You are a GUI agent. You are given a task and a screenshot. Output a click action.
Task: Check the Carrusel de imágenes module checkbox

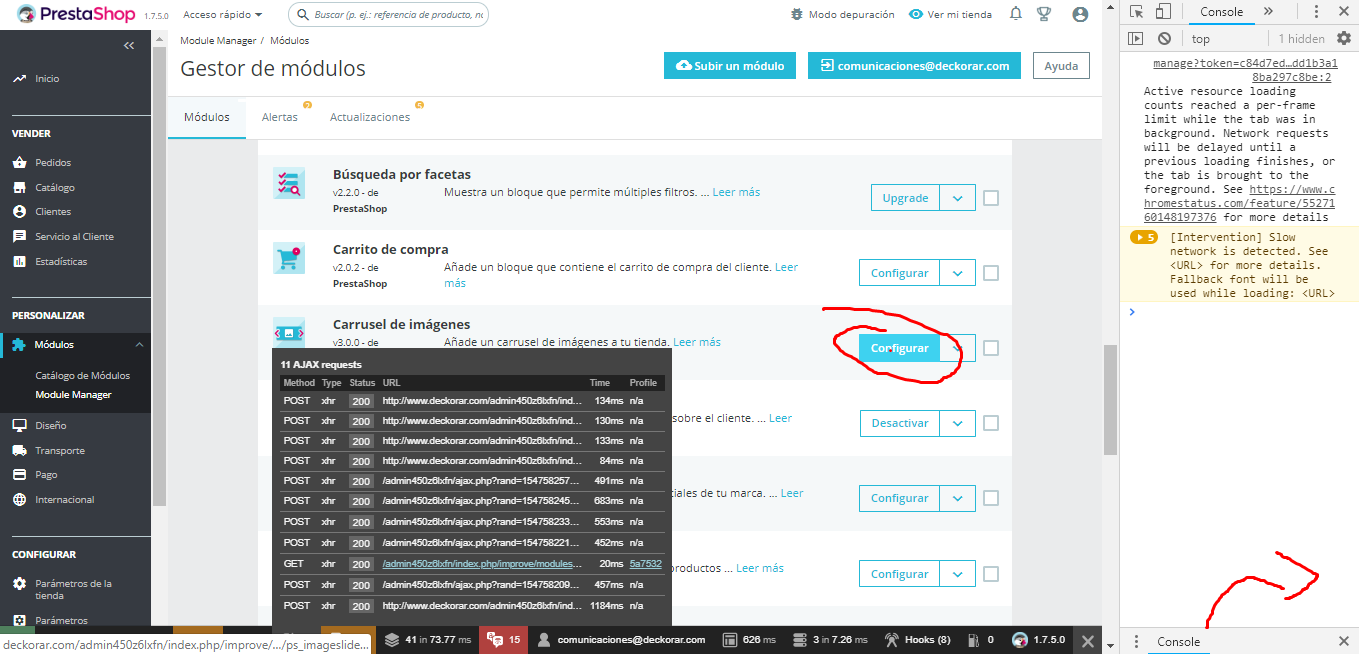click(991, 348)
